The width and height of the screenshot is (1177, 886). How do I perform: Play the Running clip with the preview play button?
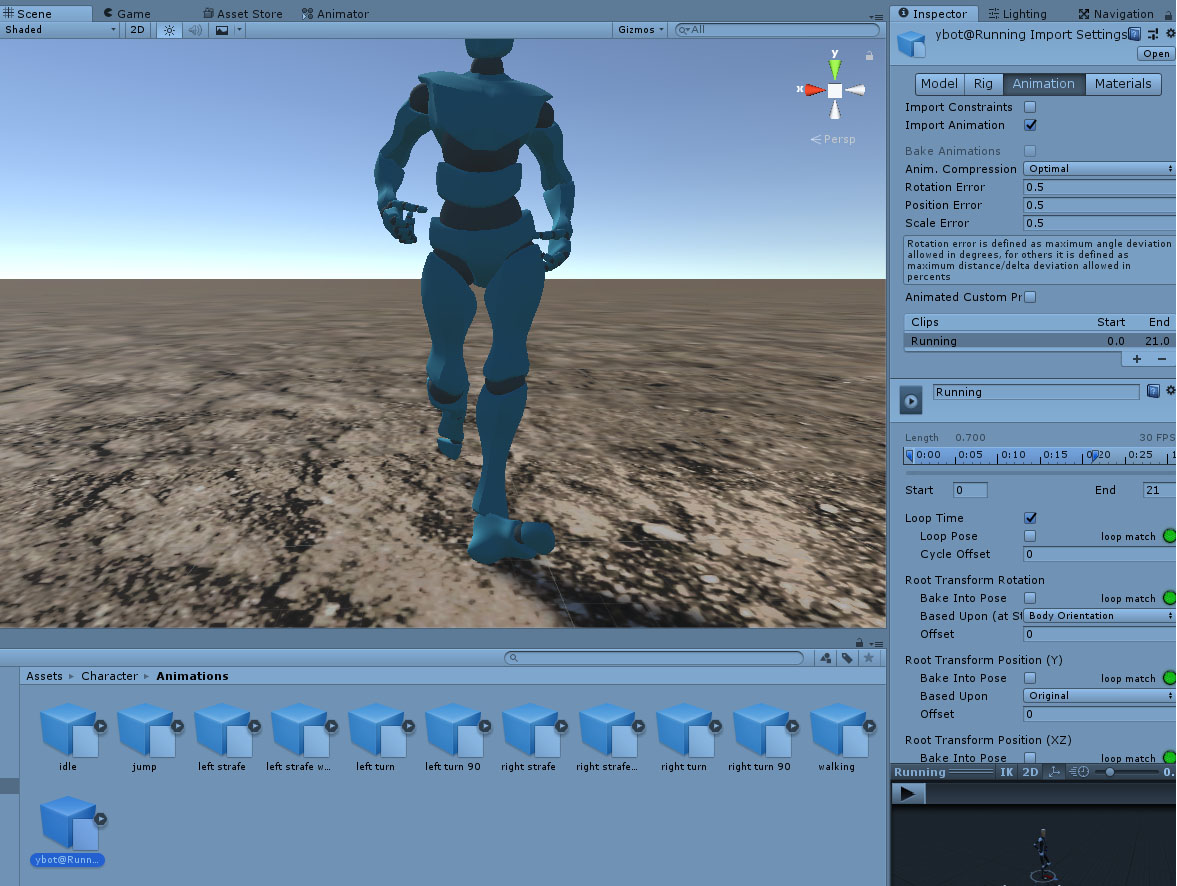pyautogui.click(x=909, y=400)
